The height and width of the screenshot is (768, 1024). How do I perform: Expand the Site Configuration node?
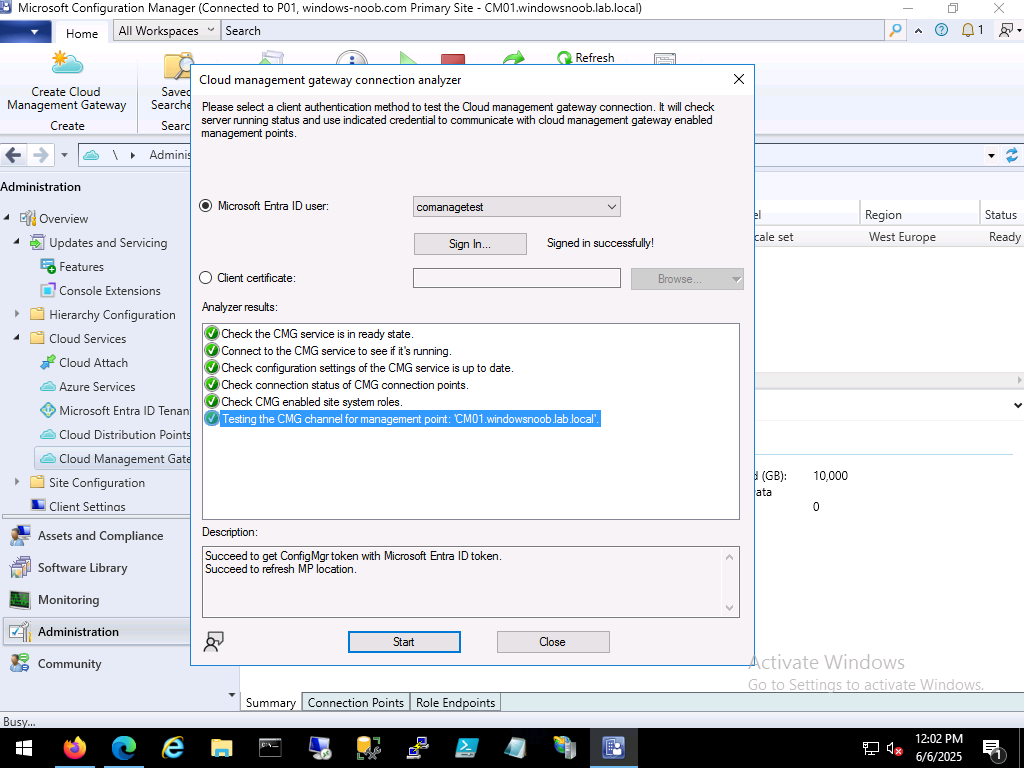tap(17, 482)
